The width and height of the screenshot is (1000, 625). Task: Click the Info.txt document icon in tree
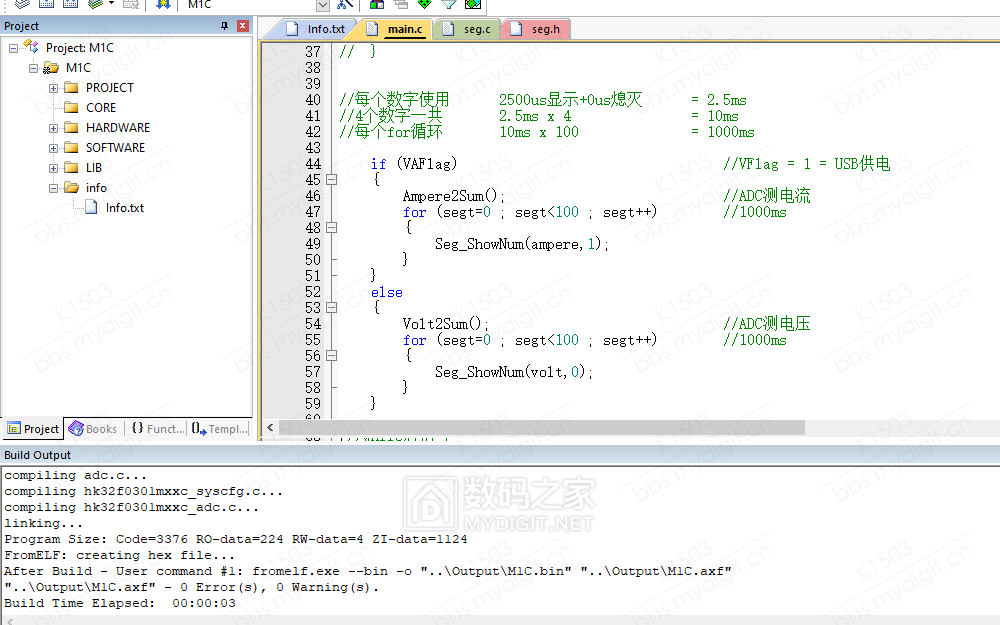tap(91, 207)
